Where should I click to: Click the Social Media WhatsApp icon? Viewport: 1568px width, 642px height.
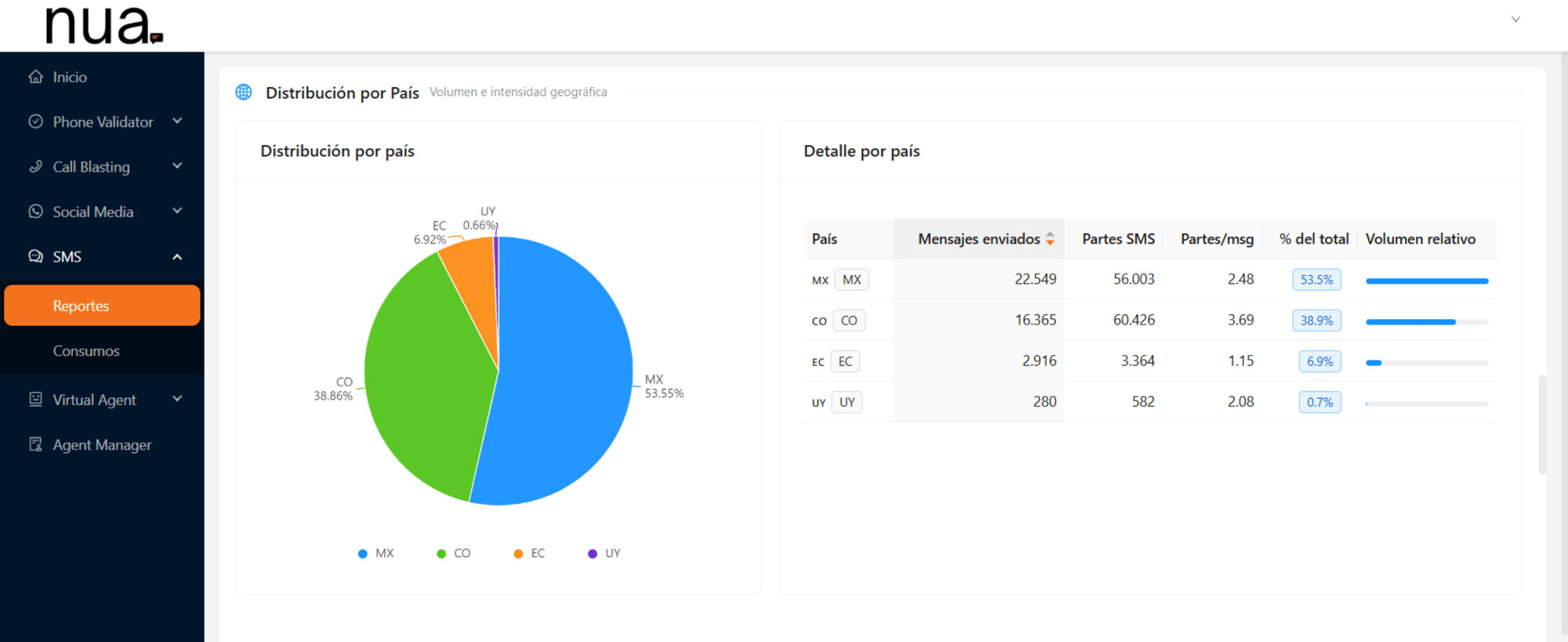pyautogui.click(x=35, y=212)
